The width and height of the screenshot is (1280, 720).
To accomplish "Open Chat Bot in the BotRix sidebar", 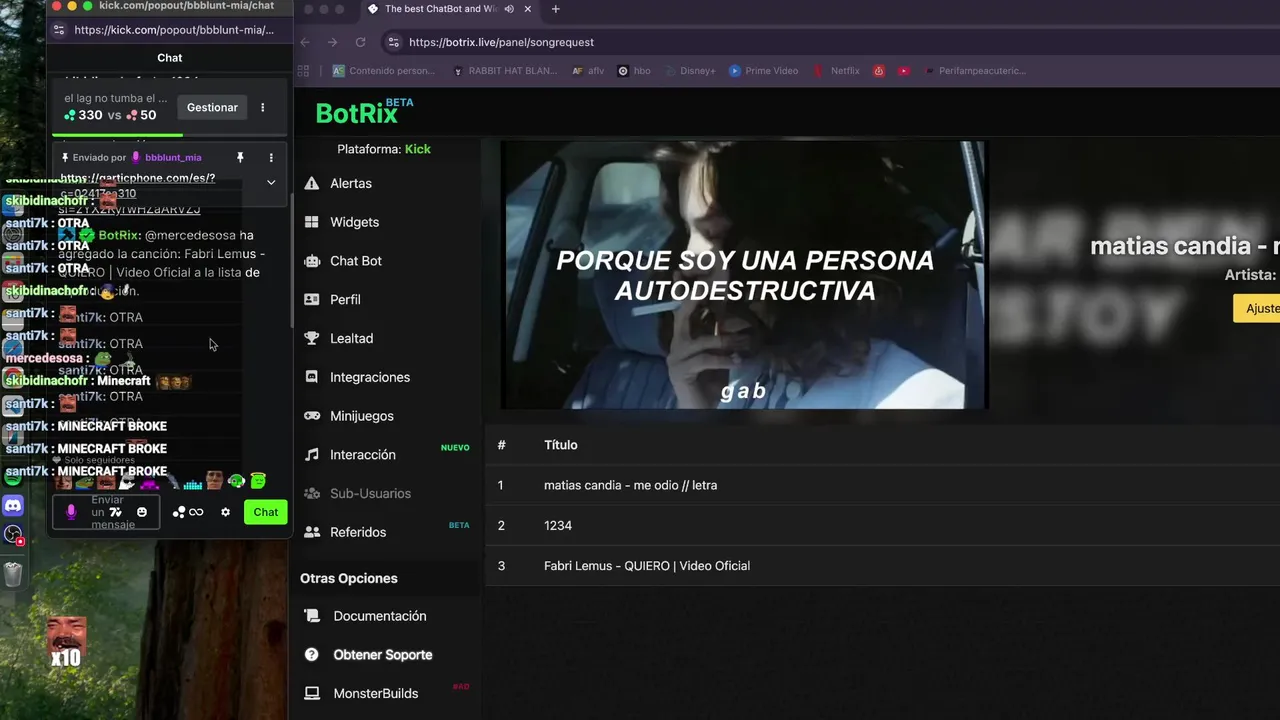I will coord(356,261).
